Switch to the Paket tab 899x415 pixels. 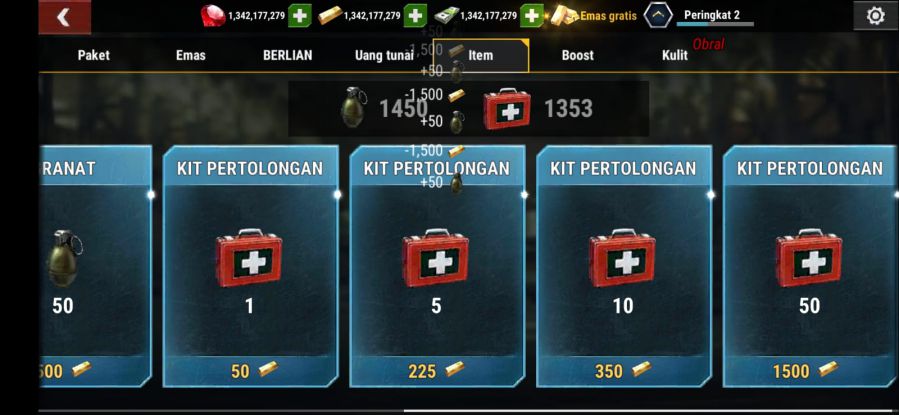coord(93,56)
